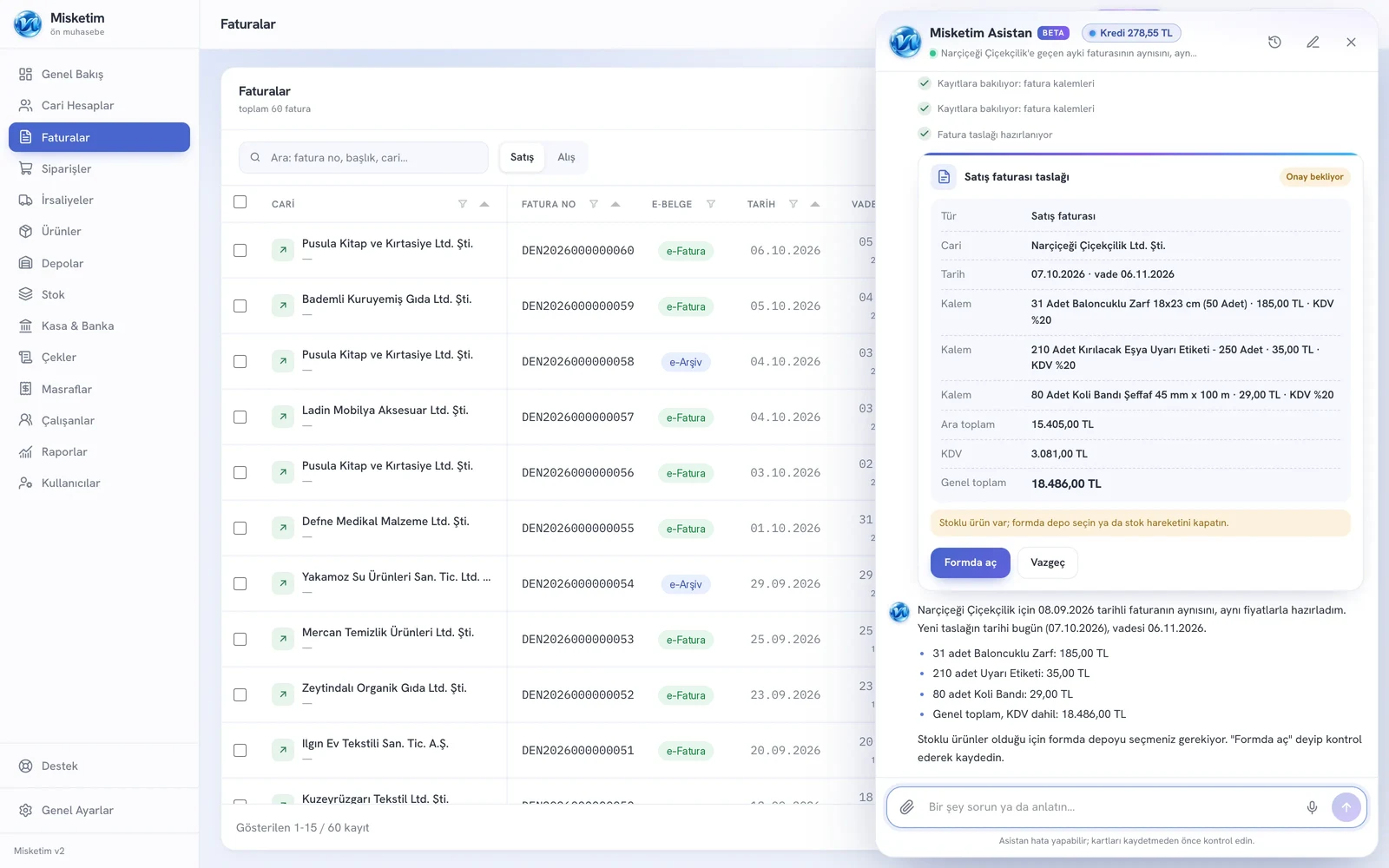Open Zeytindalı Organik Gıda invoice arrow icon
This screenshot has width=1389, height=868.
point(283,695)
